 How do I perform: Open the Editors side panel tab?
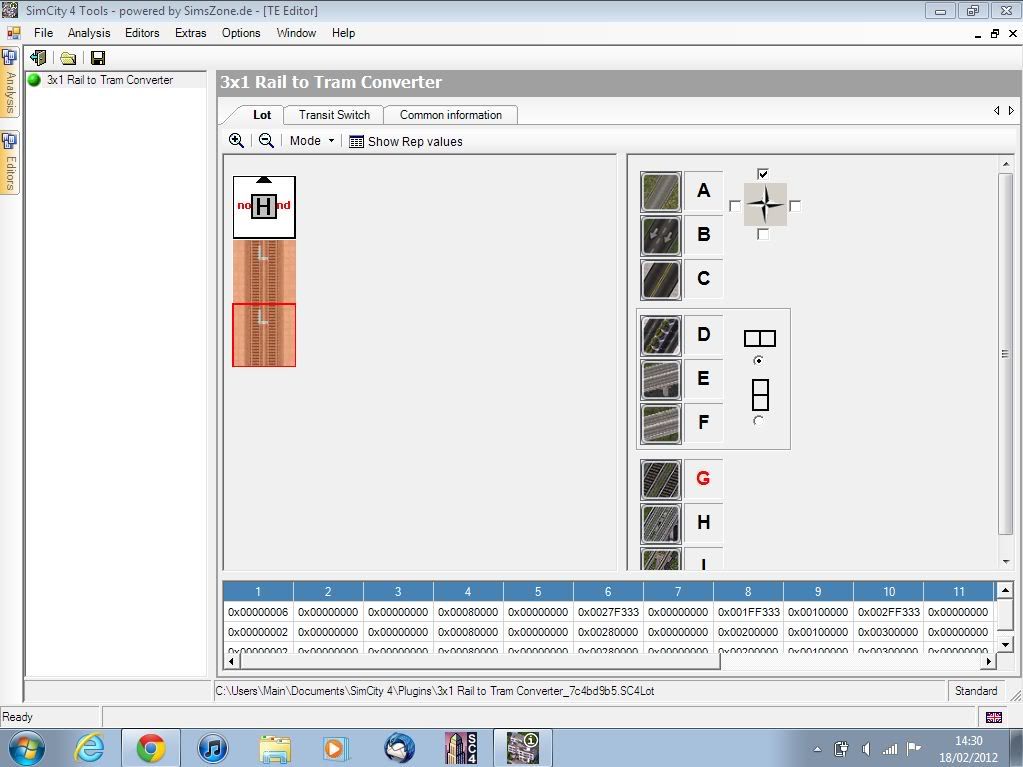[10, 162]
